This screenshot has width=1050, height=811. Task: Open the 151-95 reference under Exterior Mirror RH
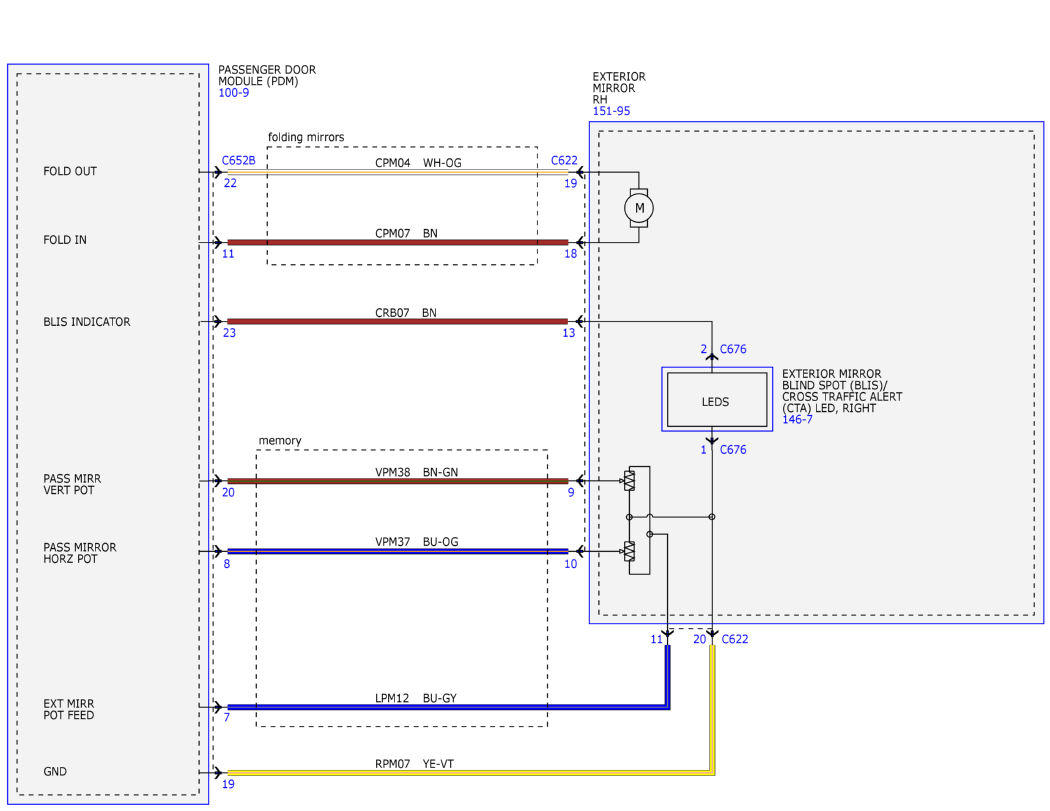[x=611, y=111]
